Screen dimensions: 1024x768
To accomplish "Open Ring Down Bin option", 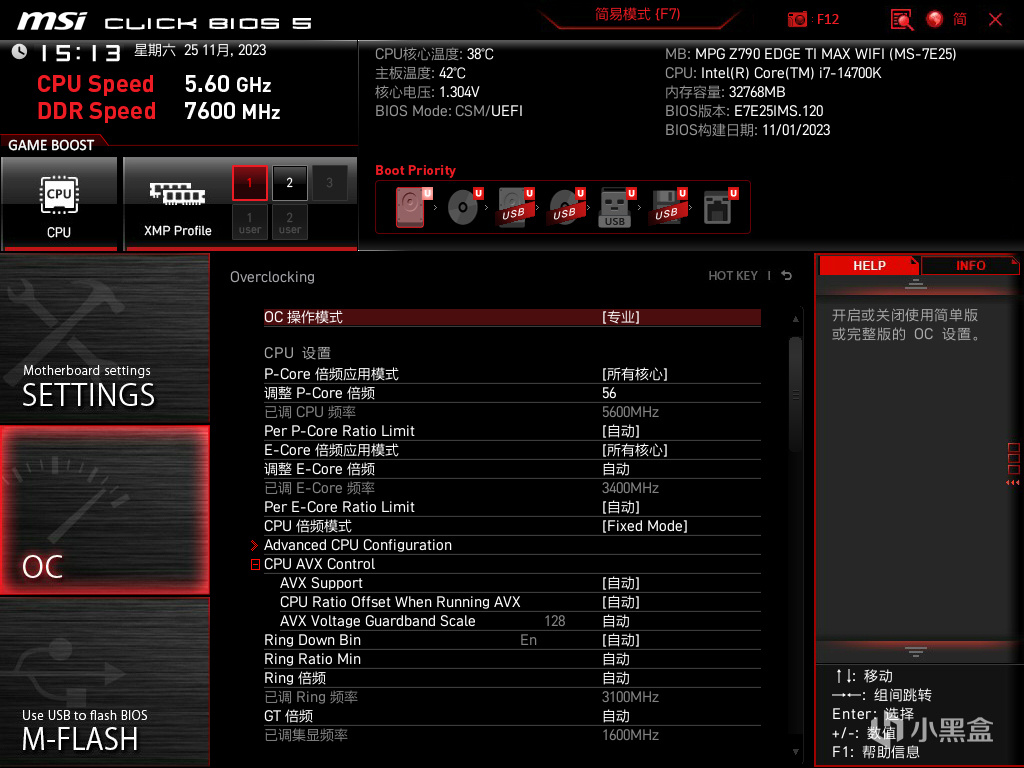I will coord(512,640).
